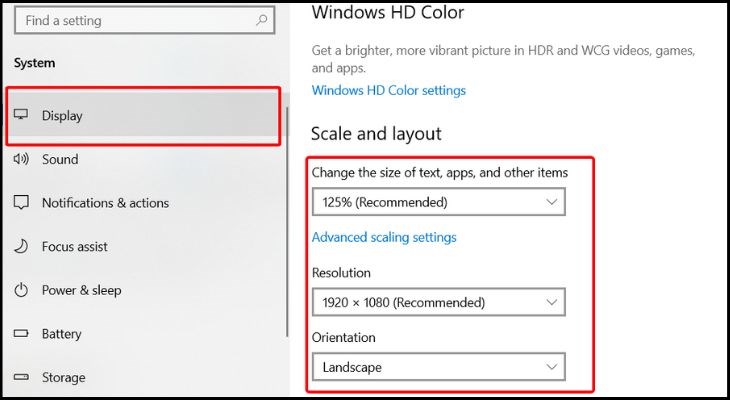Image resolution: width=730 pixels, height=400 pixels.
Task: Go to Notifications & actions settings
Action: click(x=105, y=203)
